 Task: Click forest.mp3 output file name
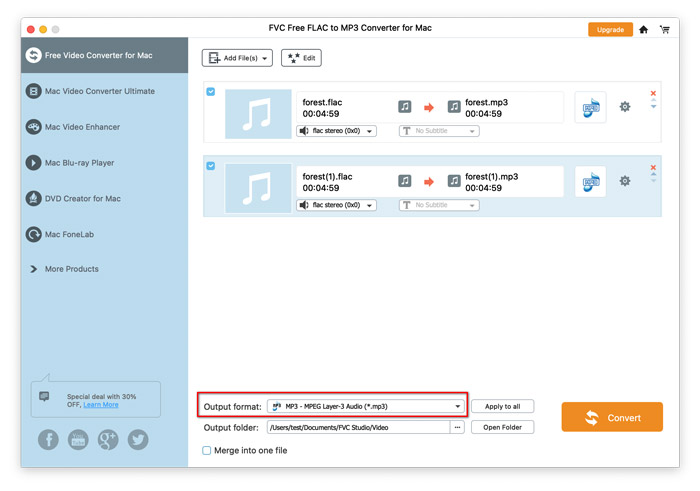click(487, 102)
